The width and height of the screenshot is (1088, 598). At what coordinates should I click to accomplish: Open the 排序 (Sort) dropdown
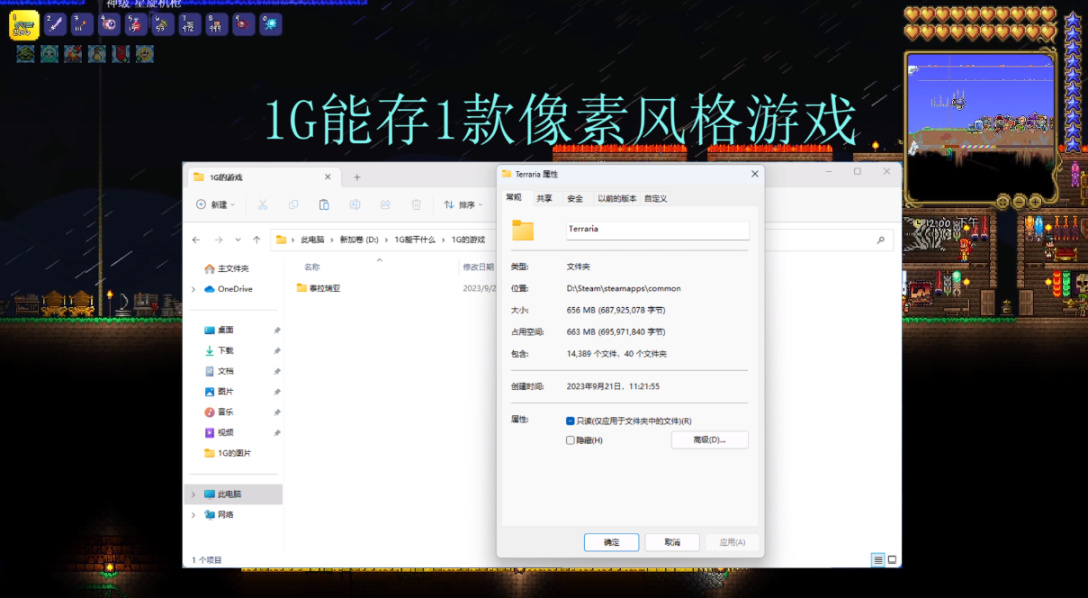(464, 205)
